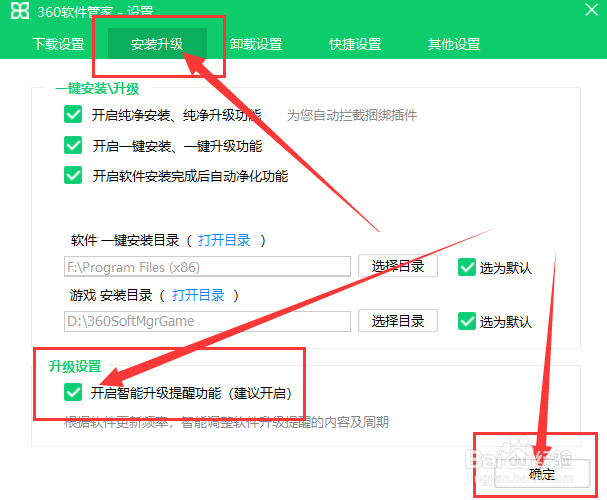Click the 游戏 安装目录 label
Viewport: 607px width, 500px height.
point(111,295)
